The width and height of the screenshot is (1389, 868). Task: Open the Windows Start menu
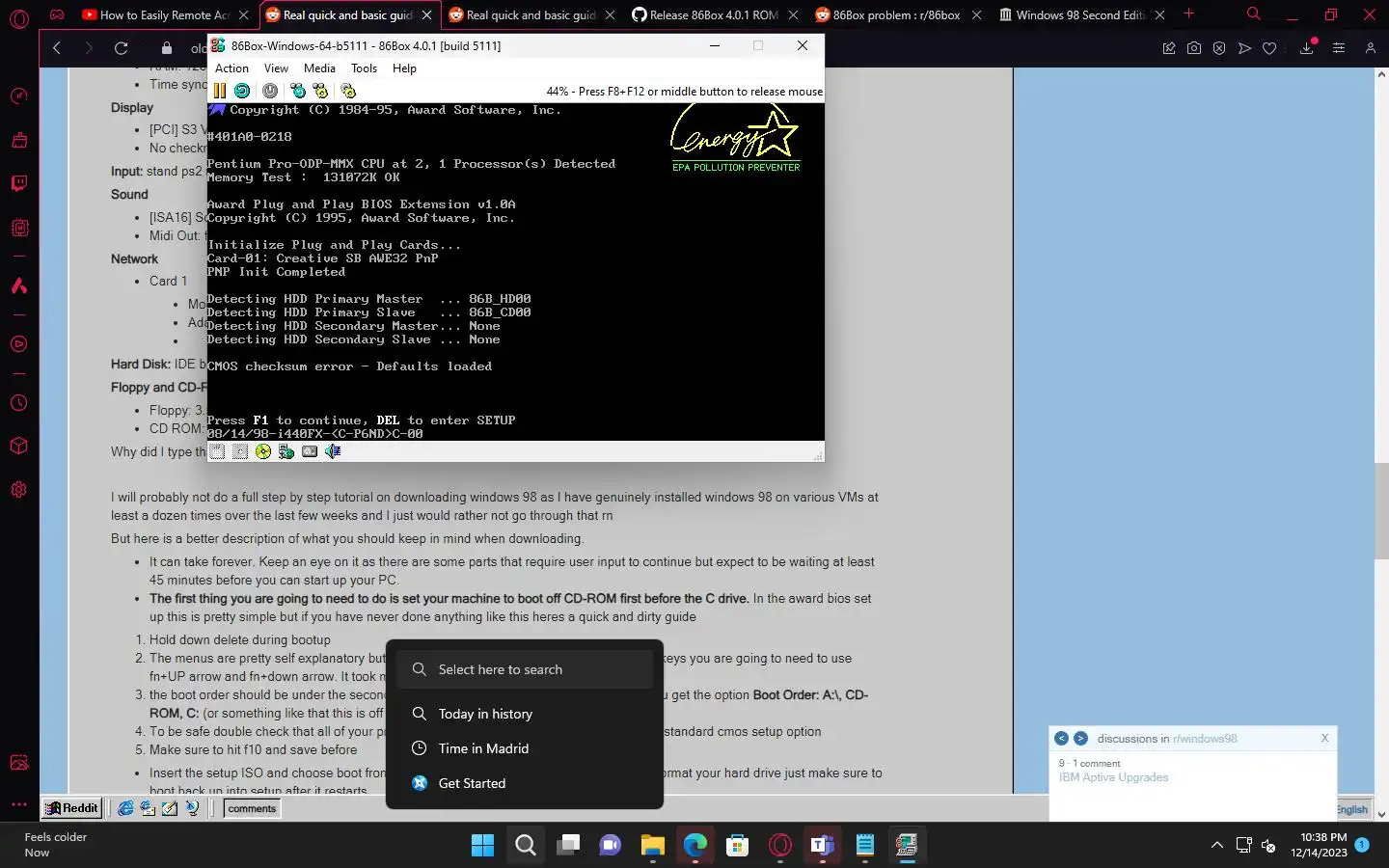point(482,846)
